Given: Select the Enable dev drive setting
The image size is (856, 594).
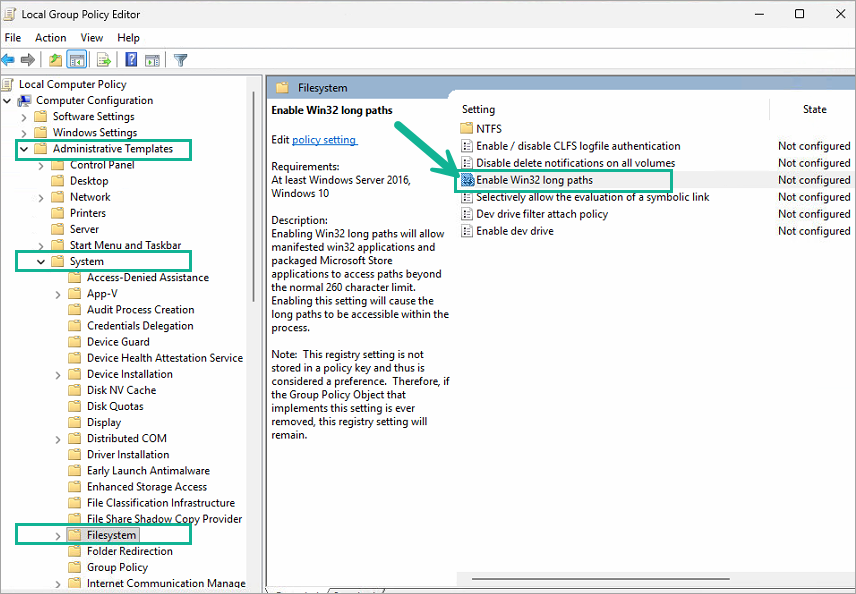Looking at the screenshot, I should click(514, 231).
